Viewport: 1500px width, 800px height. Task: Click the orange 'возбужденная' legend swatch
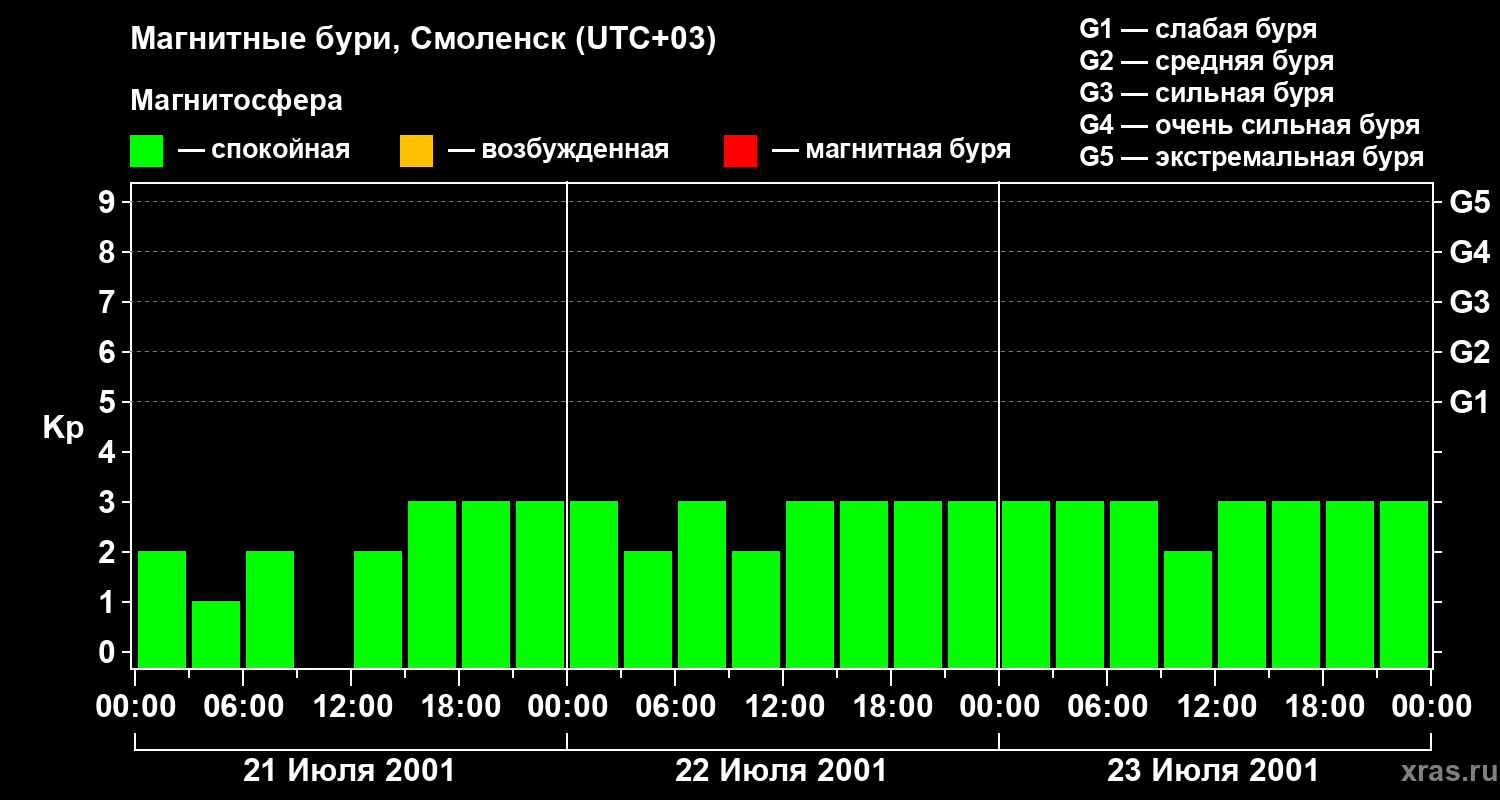point(416,151)
